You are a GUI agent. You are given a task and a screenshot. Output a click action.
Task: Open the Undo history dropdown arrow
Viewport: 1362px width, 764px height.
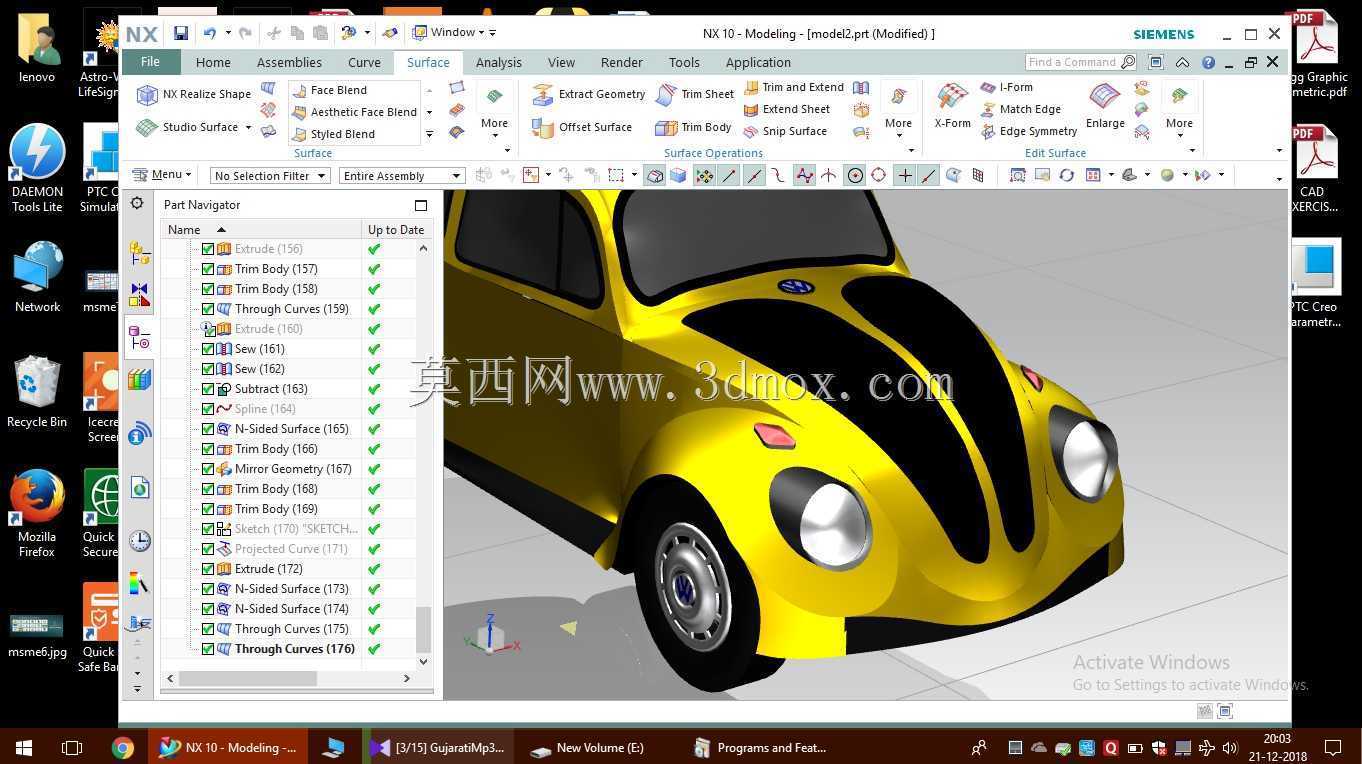(227, 33)
